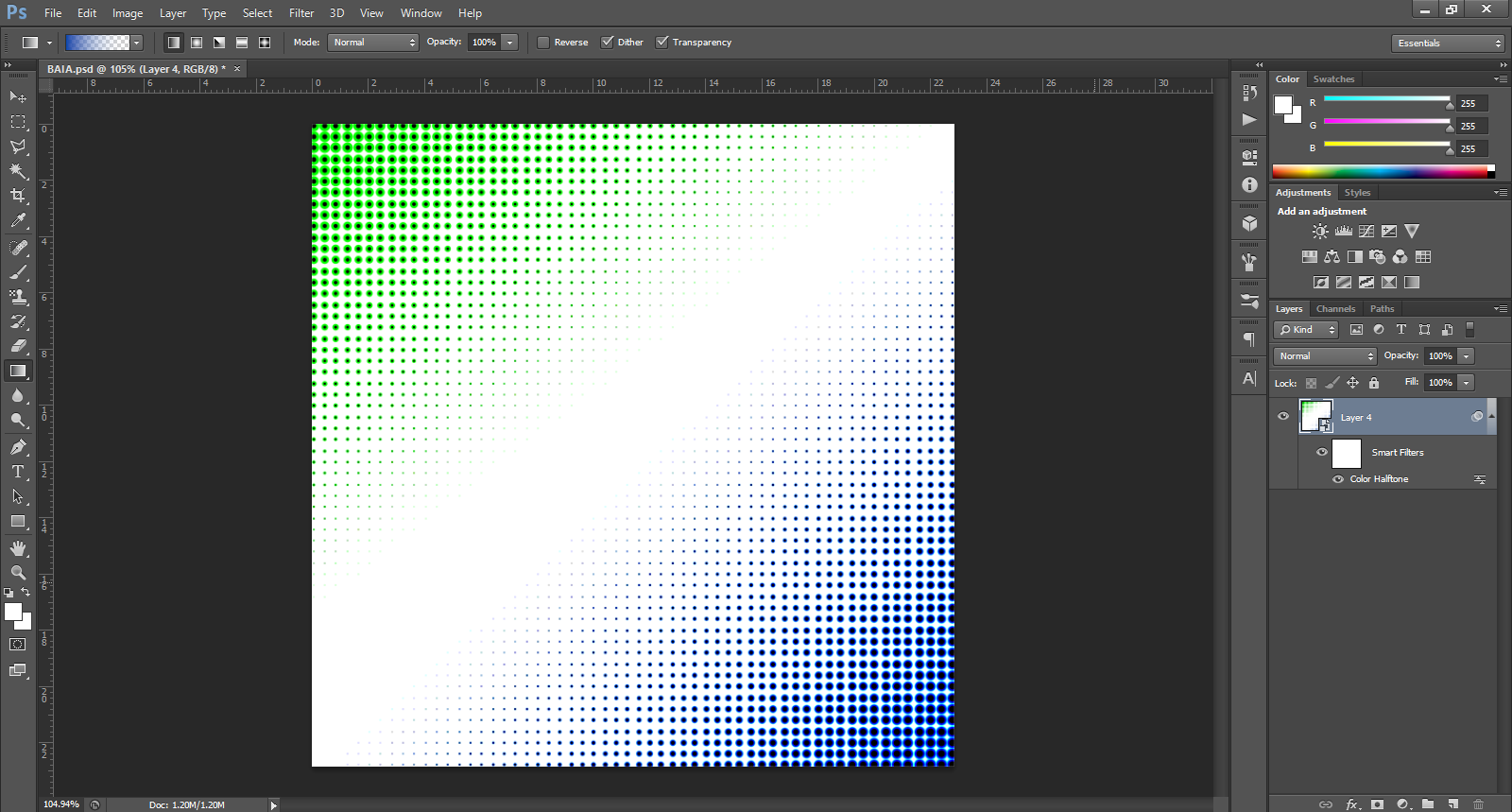Hide Color Halftone filter visibility eye
Image resolution: width=1512 pixels, height=812 pixels.
[x=1338, y=479]
